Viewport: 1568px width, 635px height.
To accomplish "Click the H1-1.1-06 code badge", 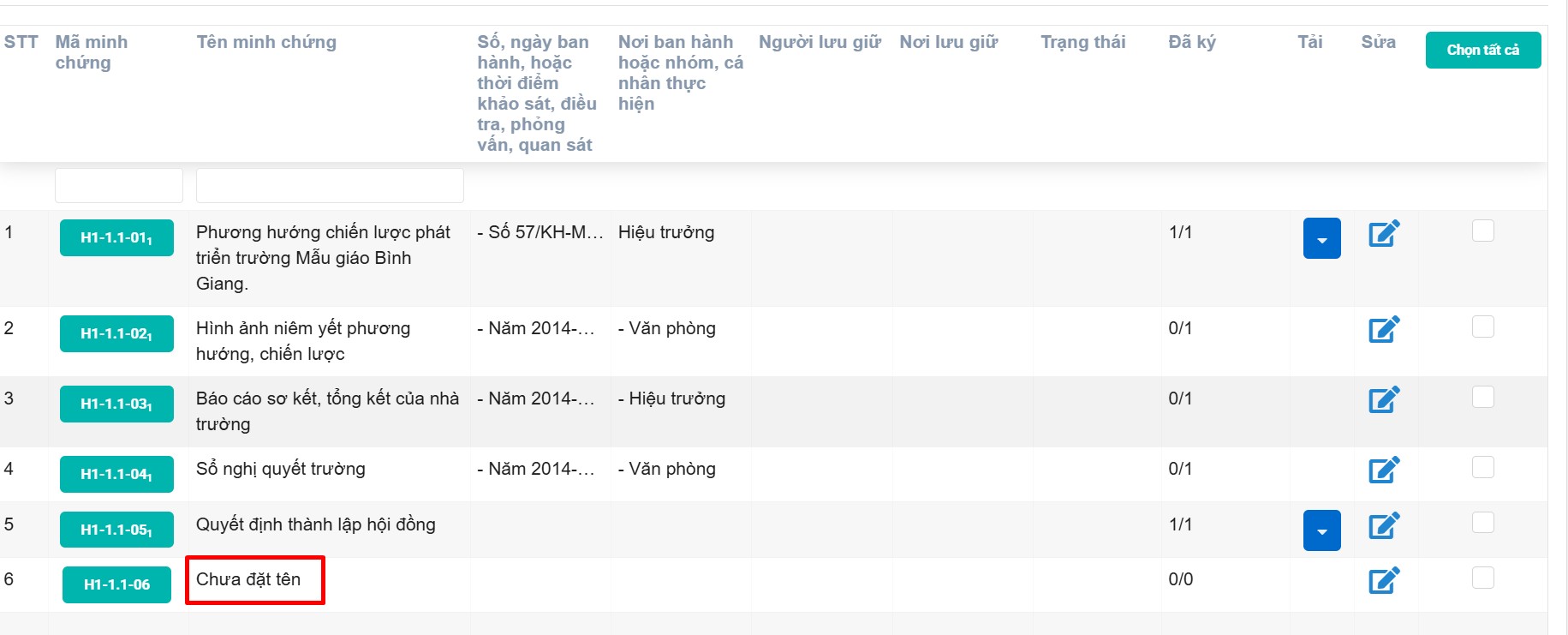I will [x=116, y=584].
